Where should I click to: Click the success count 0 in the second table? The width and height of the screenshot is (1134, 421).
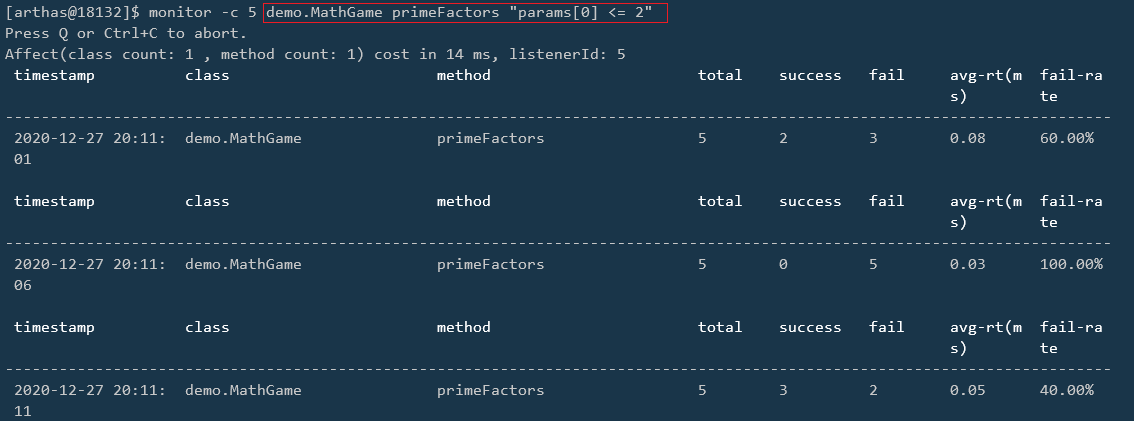pyautogui.click(x=783, y=264)
